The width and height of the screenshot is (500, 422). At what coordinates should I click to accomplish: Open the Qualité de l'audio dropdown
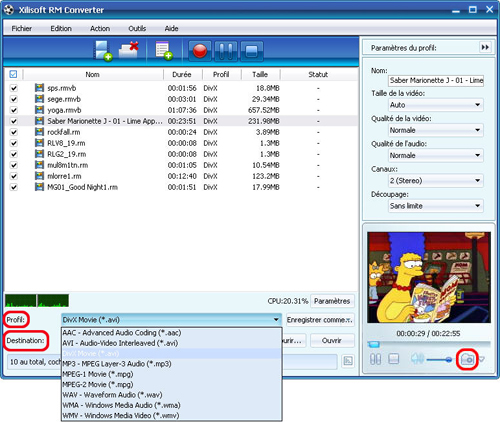[x=436, y=155]
